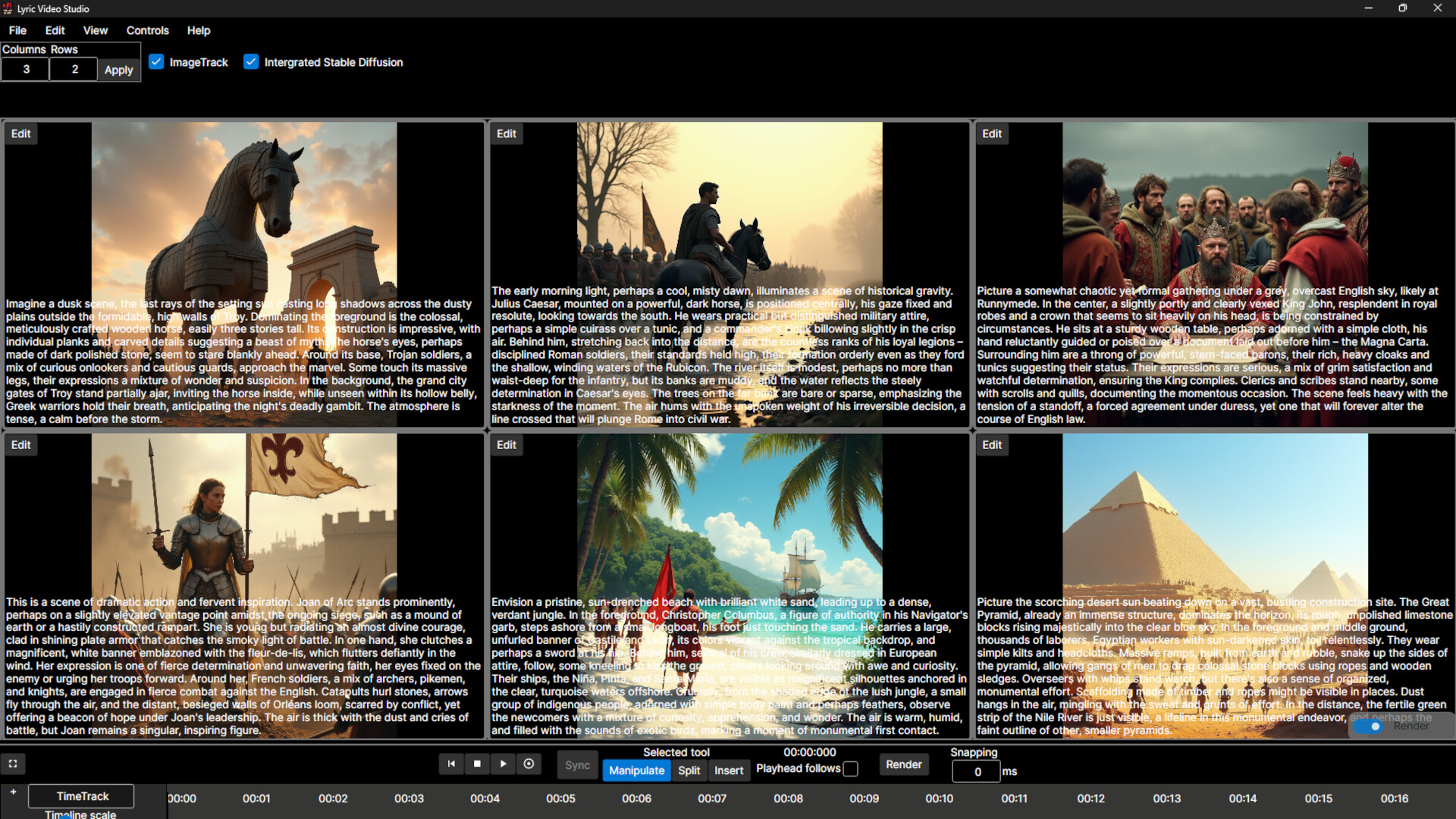Click the Lyric Video Studio title bar icon

point(8,8)
